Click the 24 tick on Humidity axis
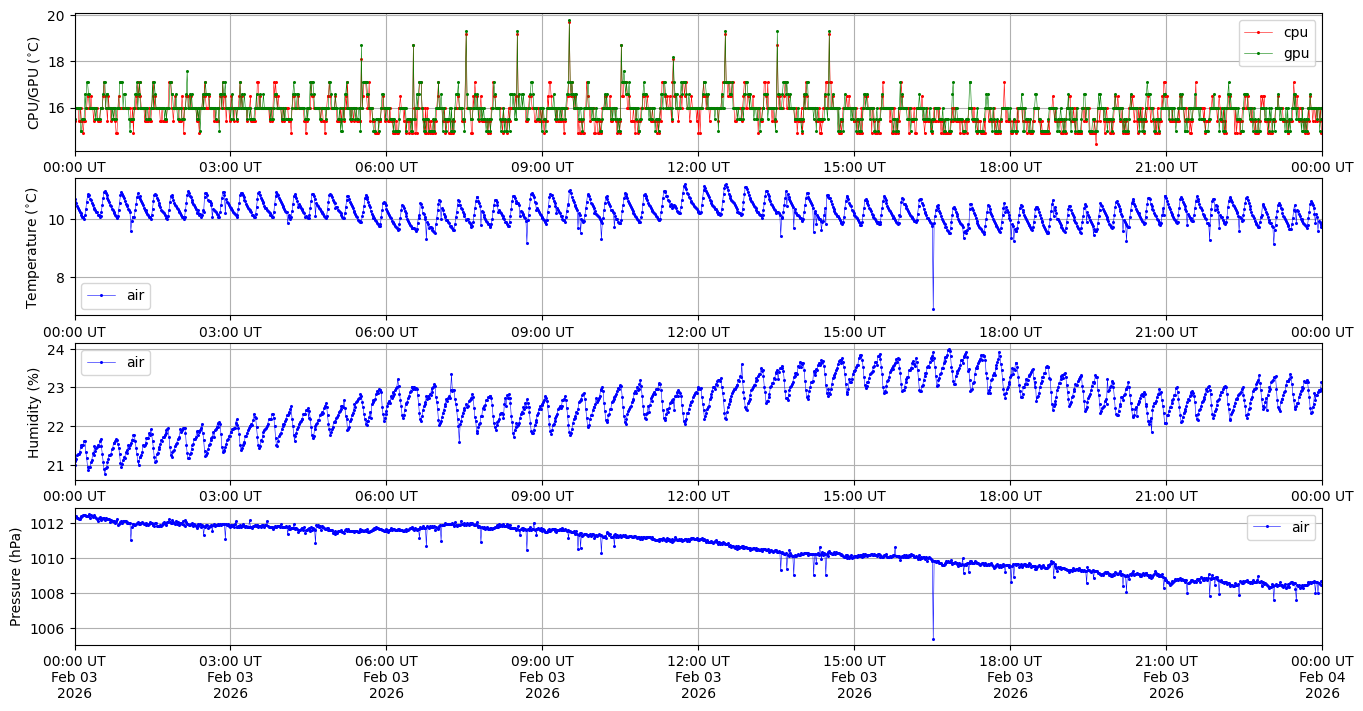The width and height of the screenshot is (1363, 711). pos(58,350)
